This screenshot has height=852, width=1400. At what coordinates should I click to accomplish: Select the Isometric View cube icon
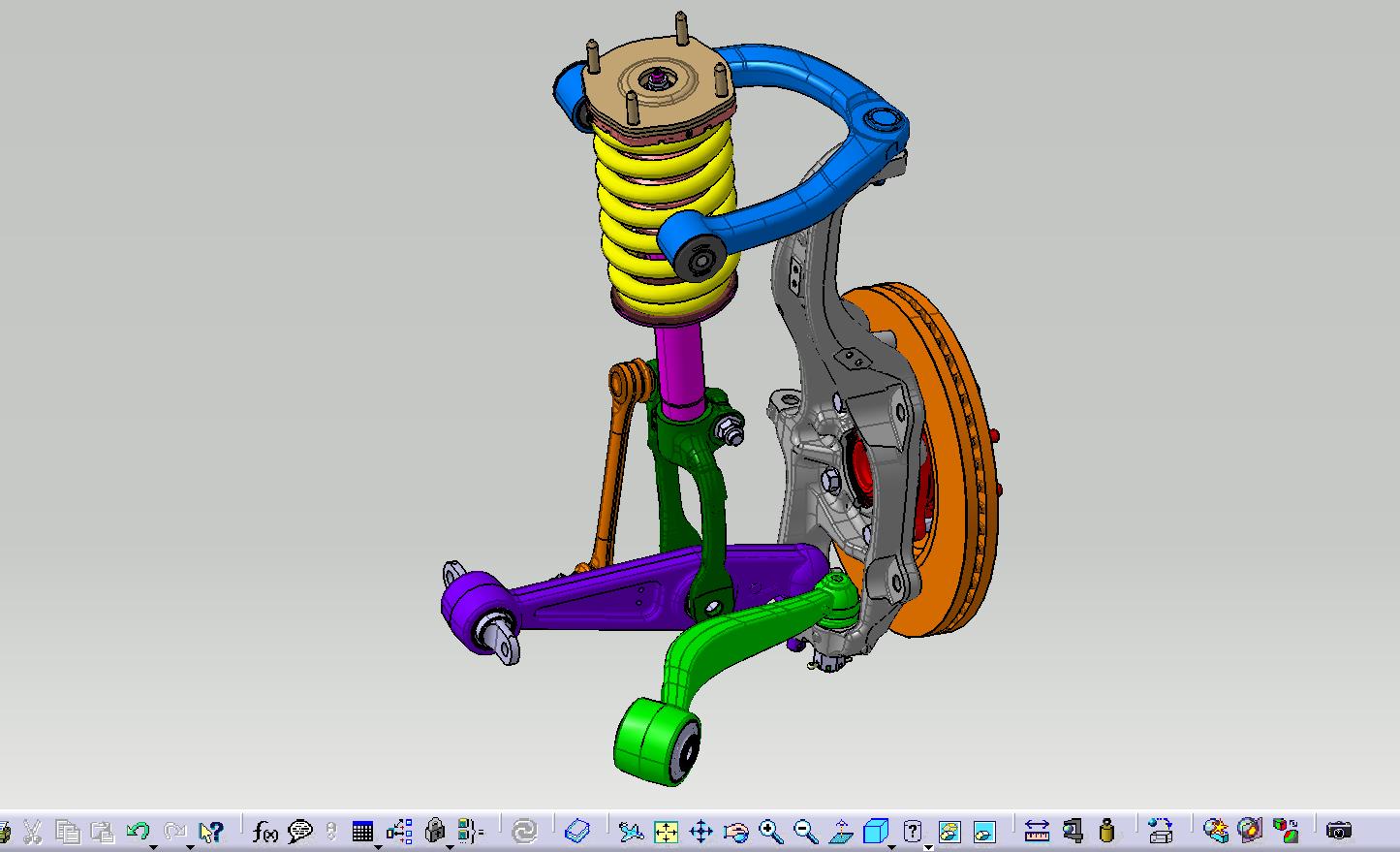876,830
